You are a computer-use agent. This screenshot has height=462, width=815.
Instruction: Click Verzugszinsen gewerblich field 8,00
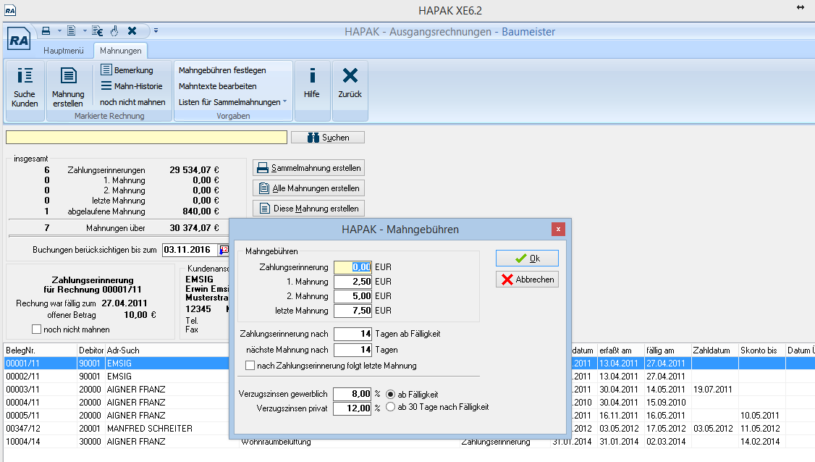click(x=352, y=394)
